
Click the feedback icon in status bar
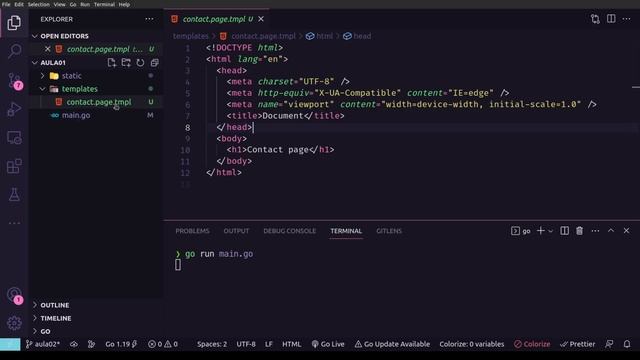609,344
